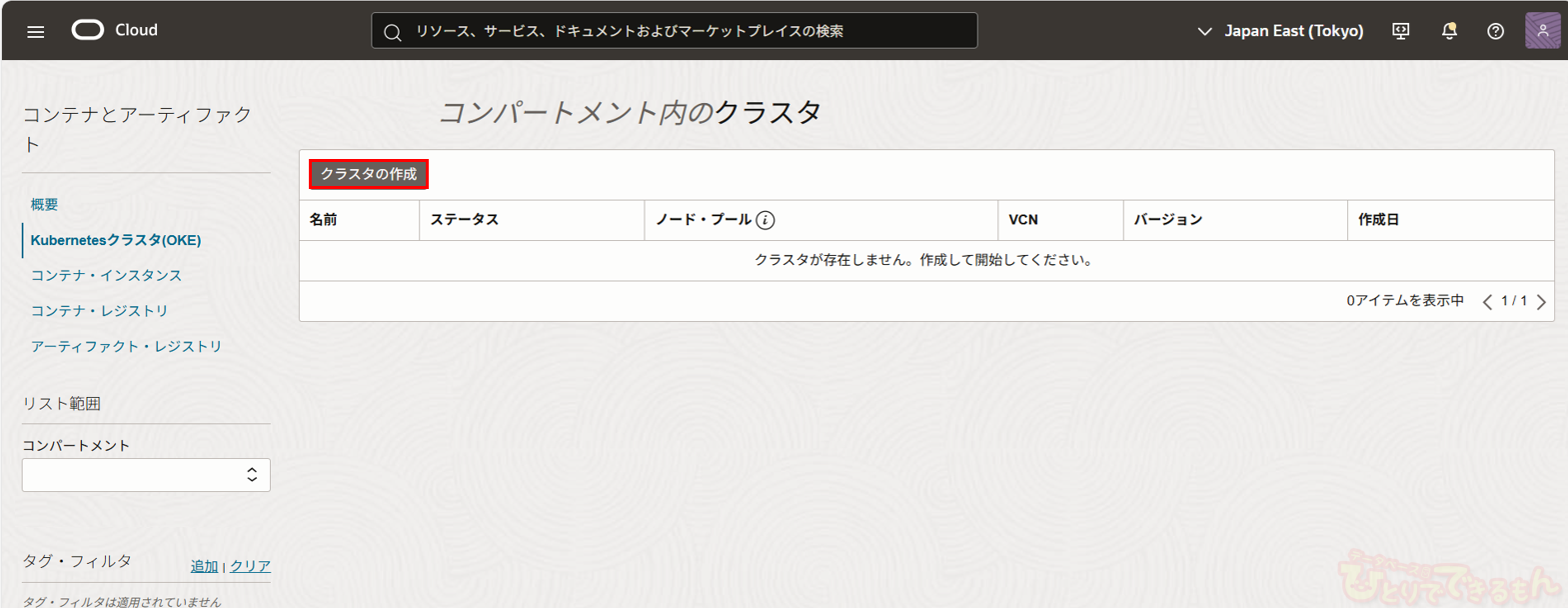
Task: Open the notifications bell
Action: click(1448, 31)
